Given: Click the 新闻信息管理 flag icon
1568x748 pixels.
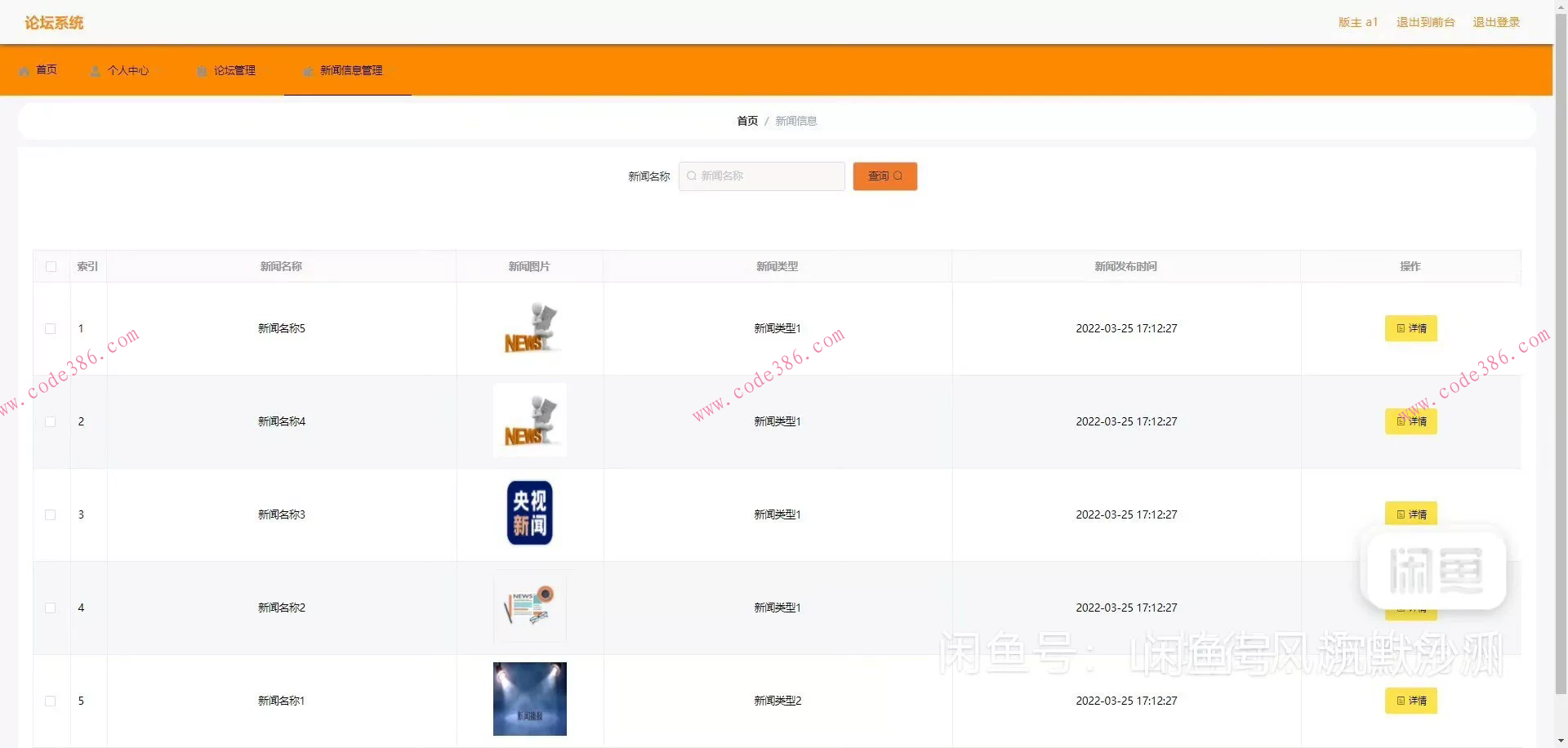Looking at the screenshot, I should (307, 70).
